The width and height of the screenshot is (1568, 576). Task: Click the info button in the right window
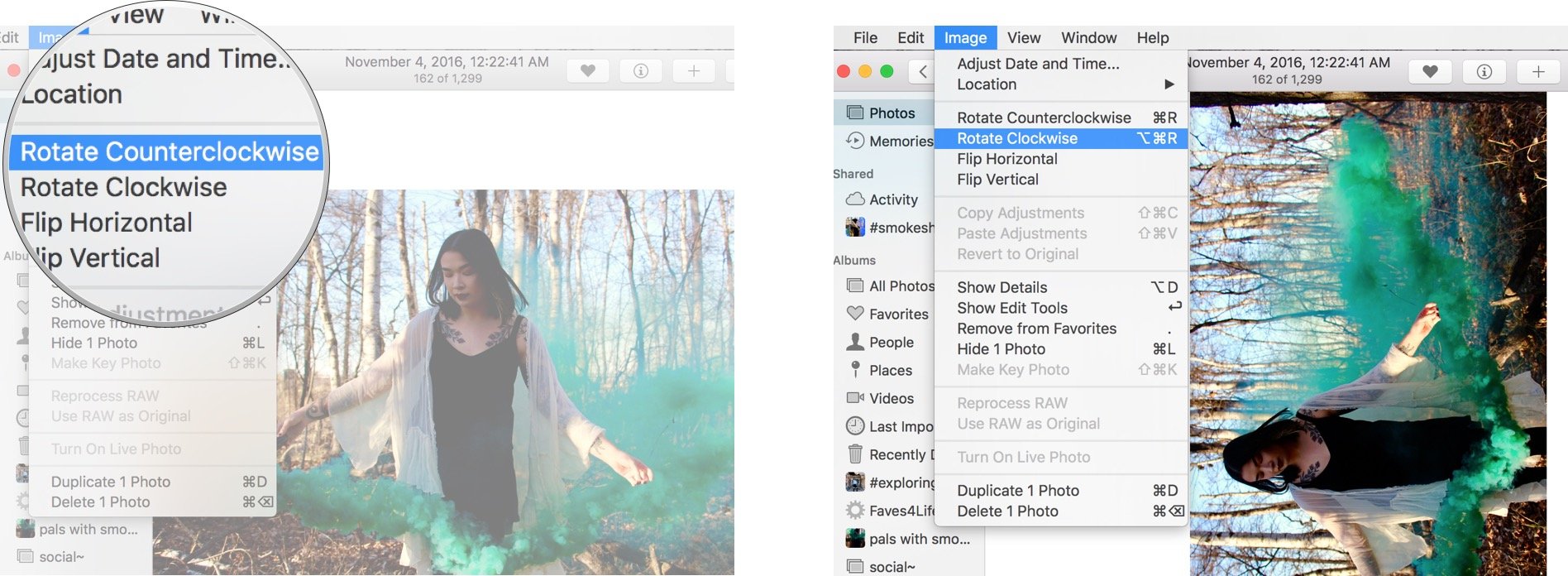click(1484, 72)
